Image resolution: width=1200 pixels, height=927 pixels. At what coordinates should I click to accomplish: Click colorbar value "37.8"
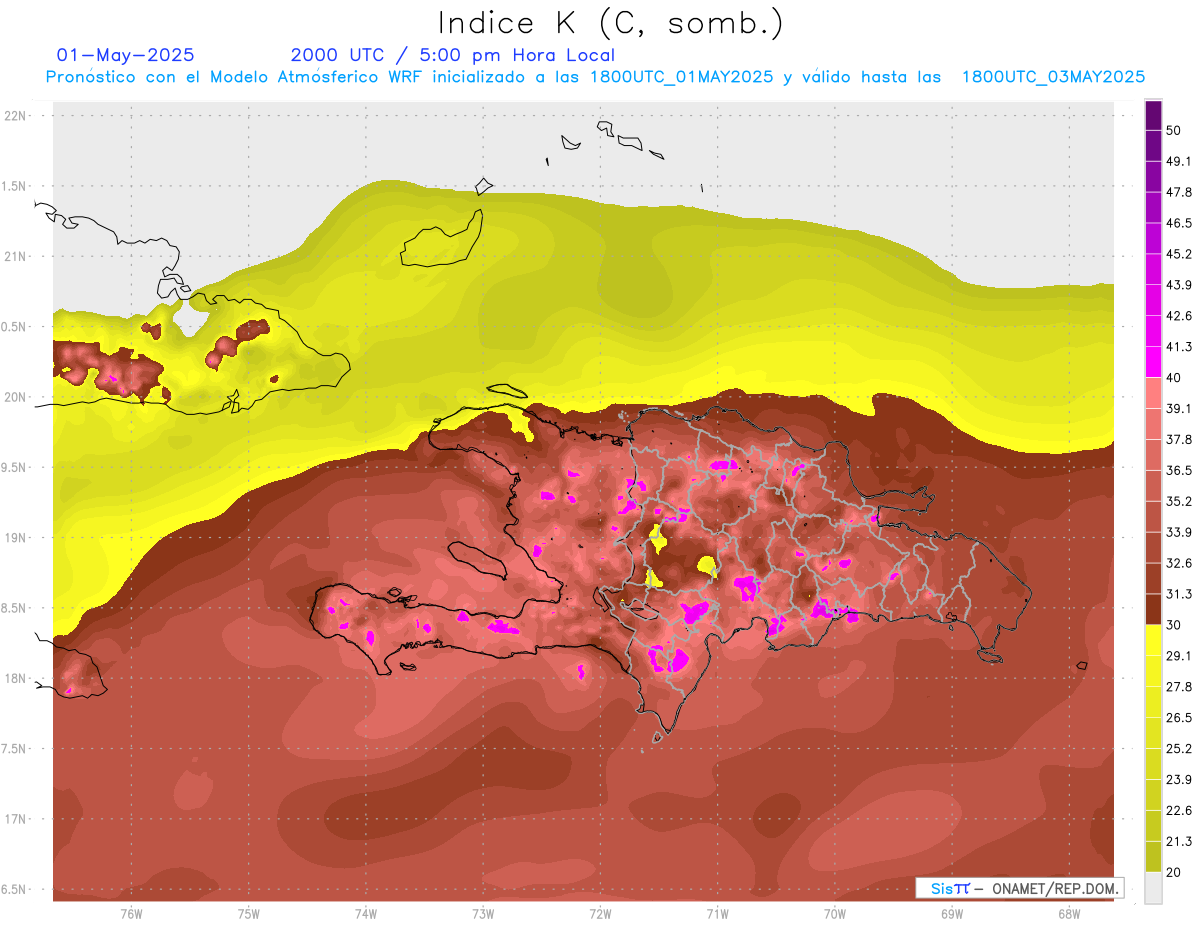[1178, 439]
